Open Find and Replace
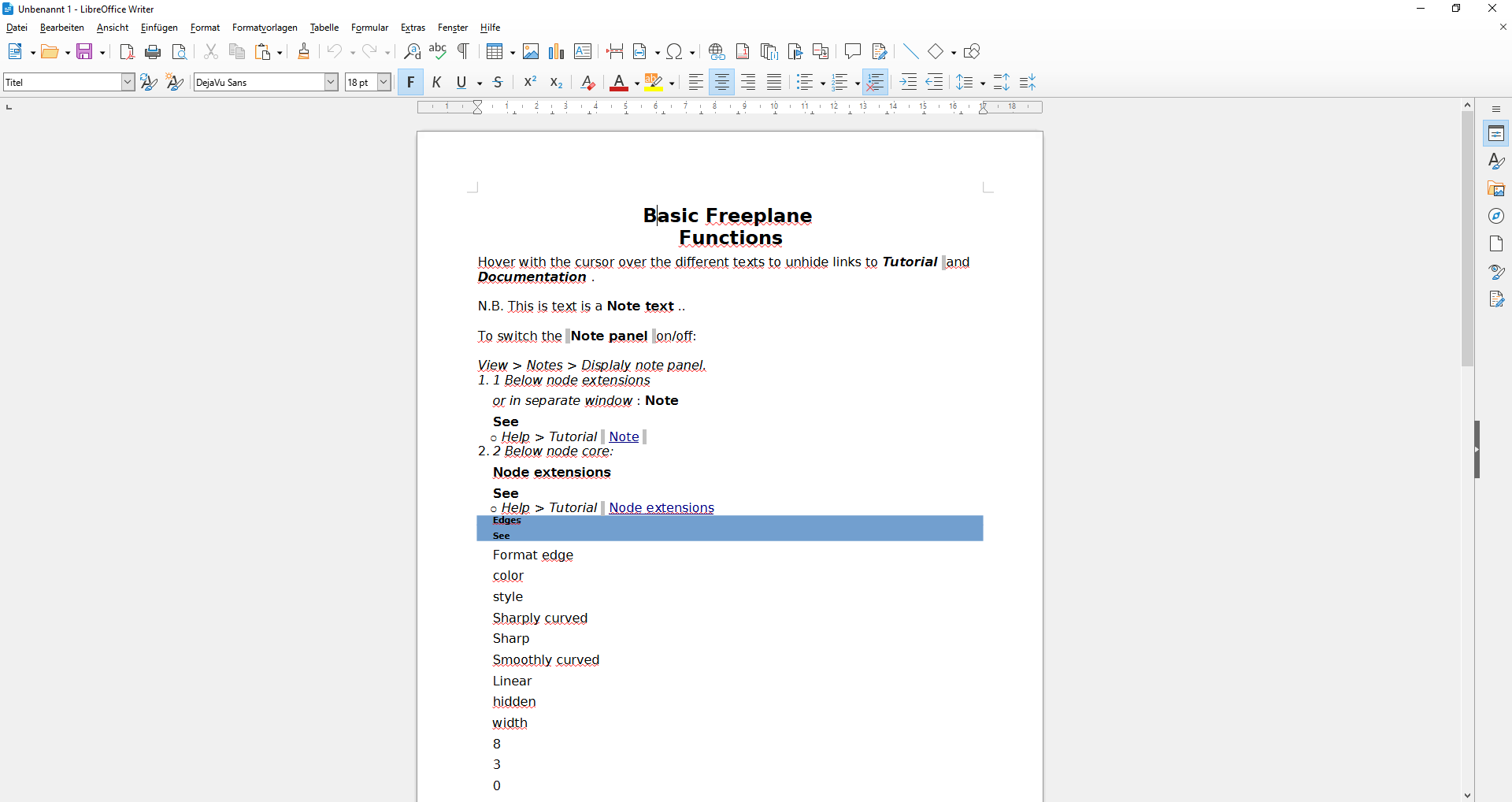The height and width of the screenshot is (802, 1512). click(412, 52)
